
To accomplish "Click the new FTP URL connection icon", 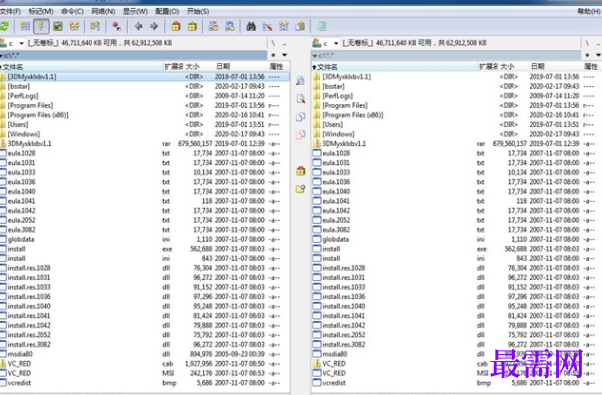I will (230, 26).
